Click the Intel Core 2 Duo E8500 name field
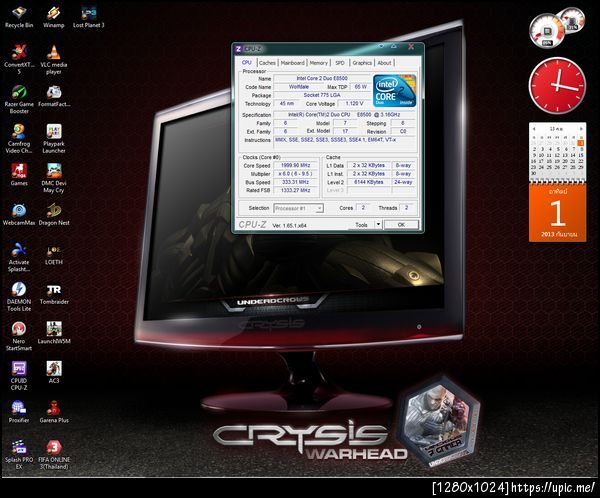This screenshot has height=498, width=600. coord(322,78)
